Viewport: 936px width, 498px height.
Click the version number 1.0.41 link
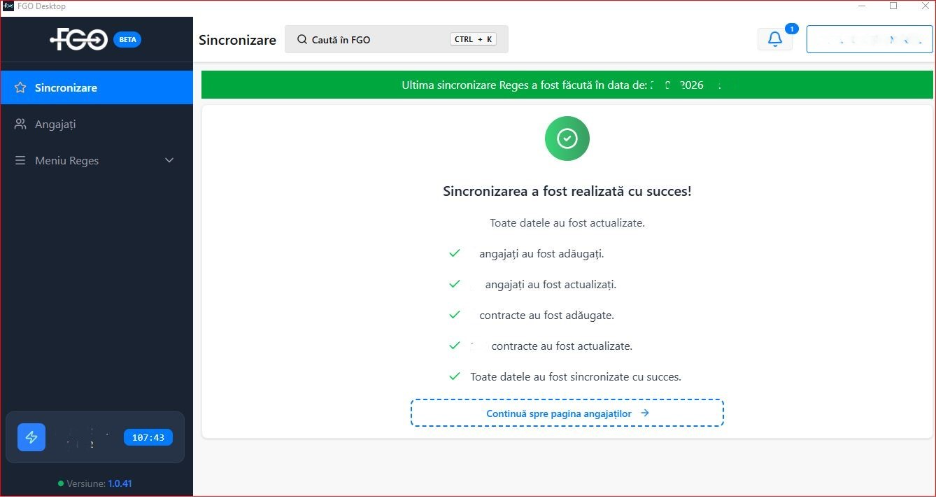[120, 483]
